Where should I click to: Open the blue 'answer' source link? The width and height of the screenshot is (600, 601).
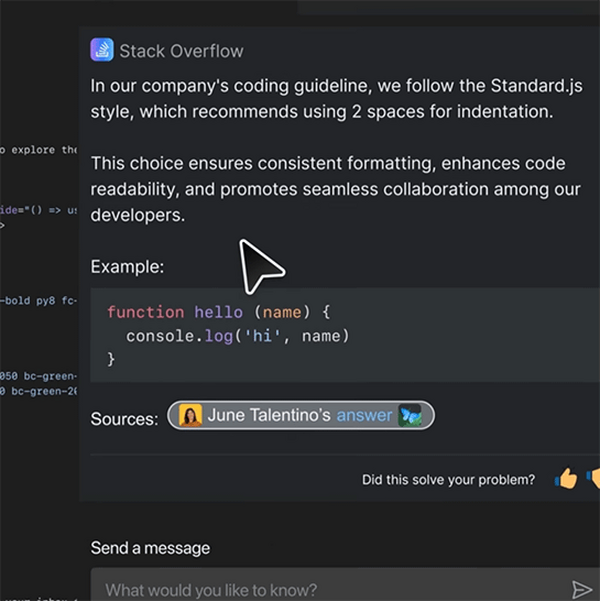pyautogui.click(x=364, y=416)
